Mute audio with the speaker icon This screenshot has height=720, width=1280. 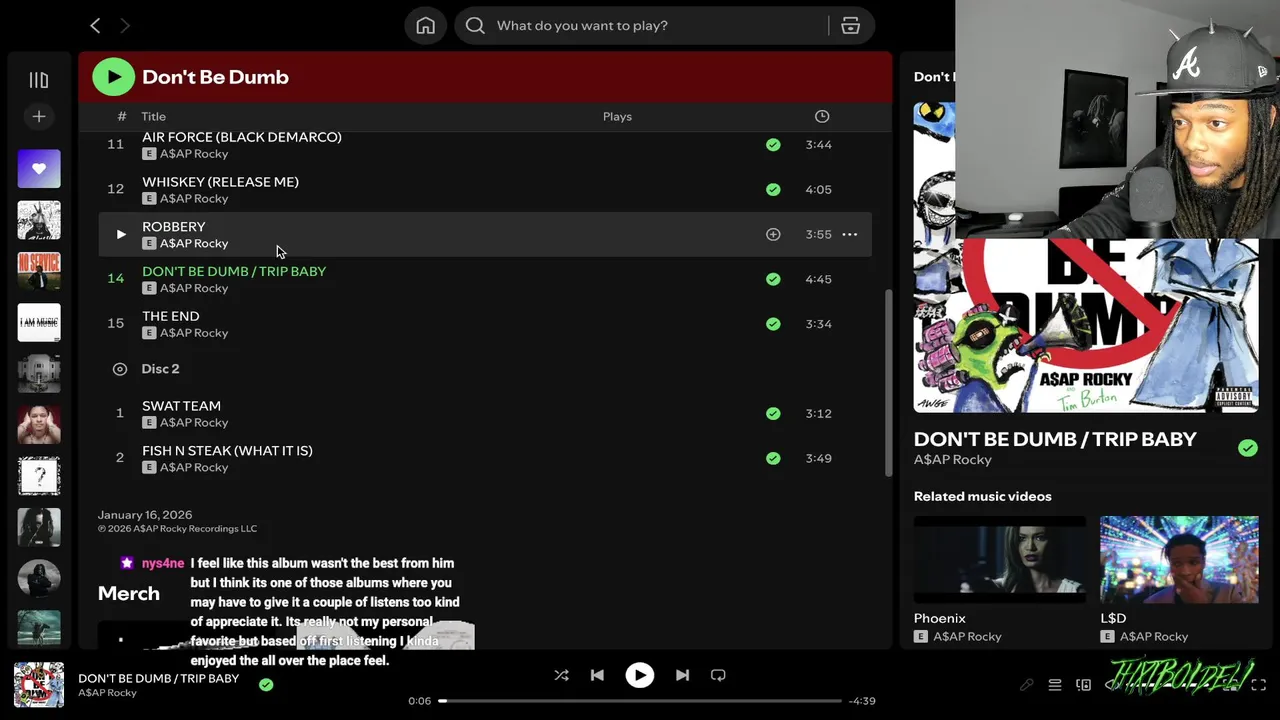(1113, 685)
